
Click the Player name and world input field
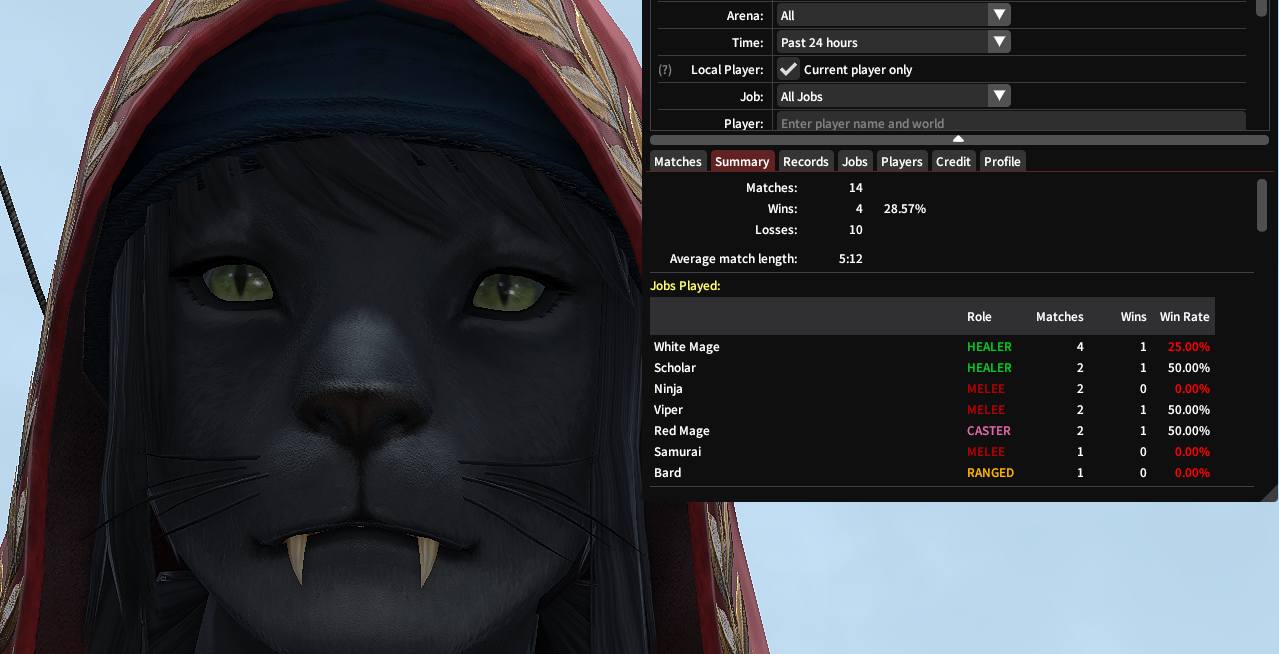[1011, 123]
